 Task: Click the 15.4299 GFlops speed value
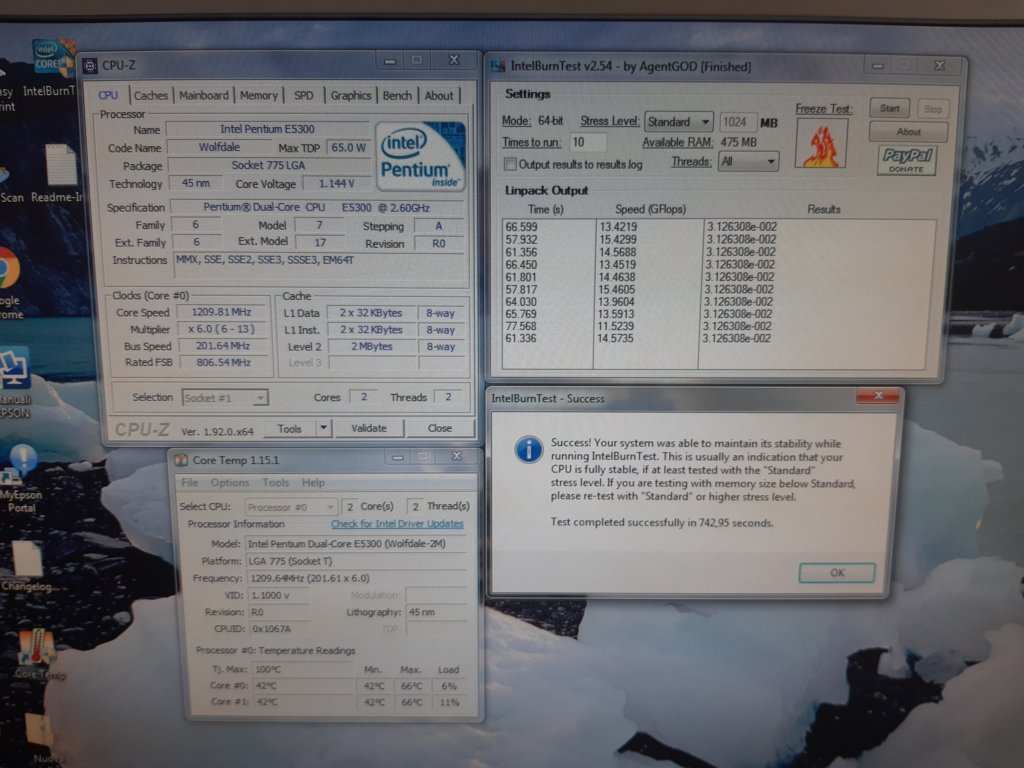tap(618, 239)
